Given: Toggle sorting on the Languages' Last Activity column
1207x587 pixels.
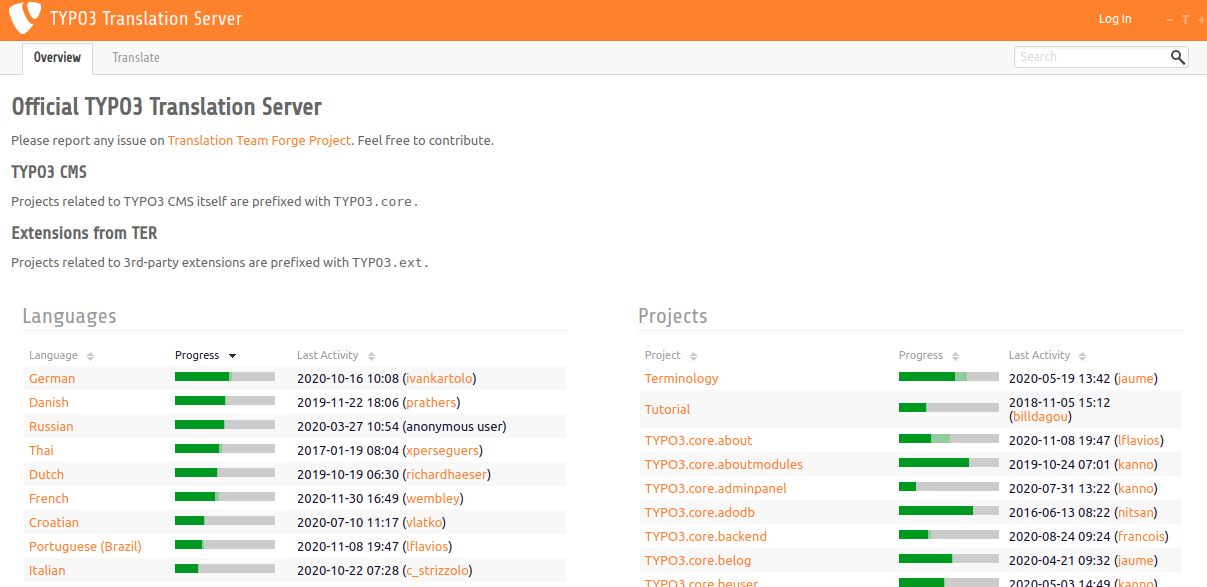Looking at the screenshot, I should click(x=370, y=355).
